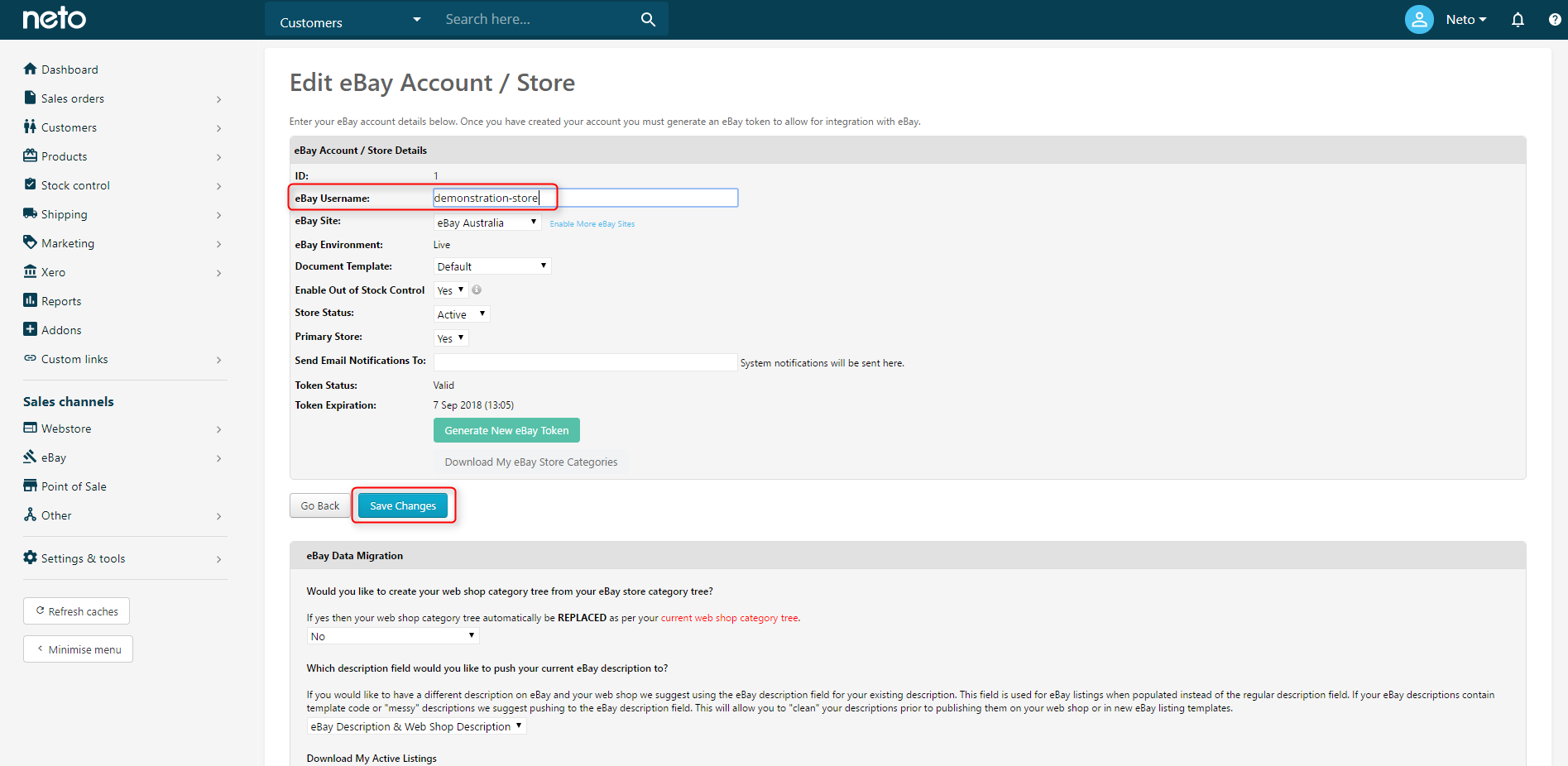Click the user avatar icon
Viewport: 1568px width, 766px height.
[1419, 19]
